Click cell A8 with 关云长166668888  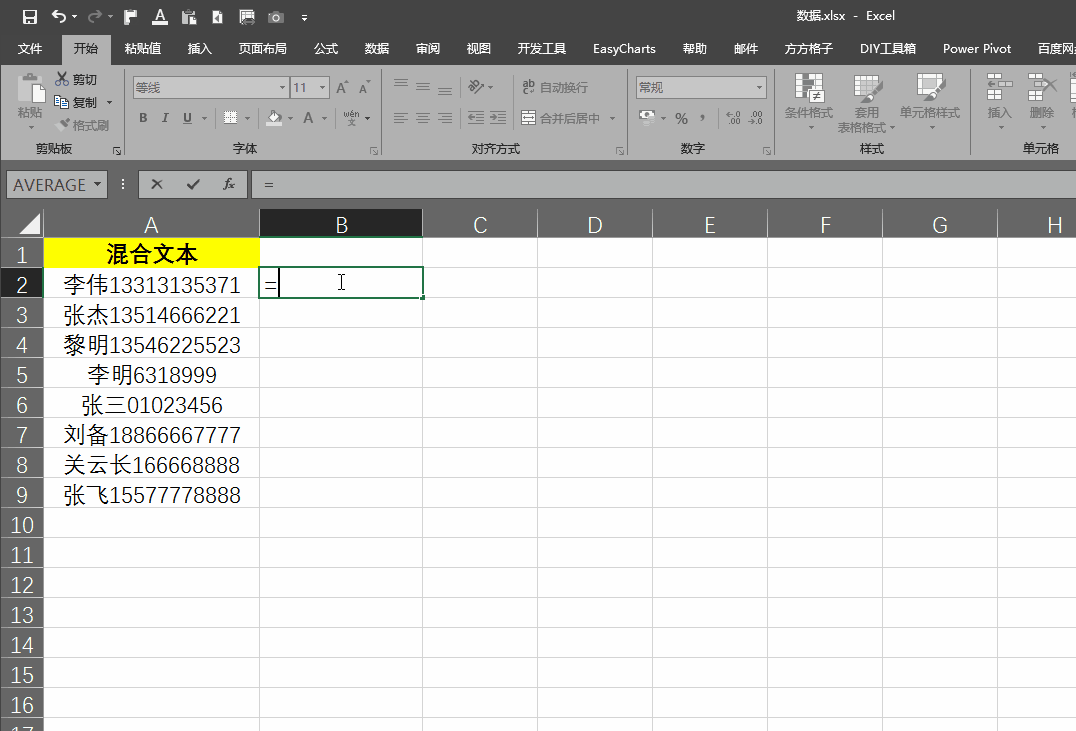[x=152, y=465]
